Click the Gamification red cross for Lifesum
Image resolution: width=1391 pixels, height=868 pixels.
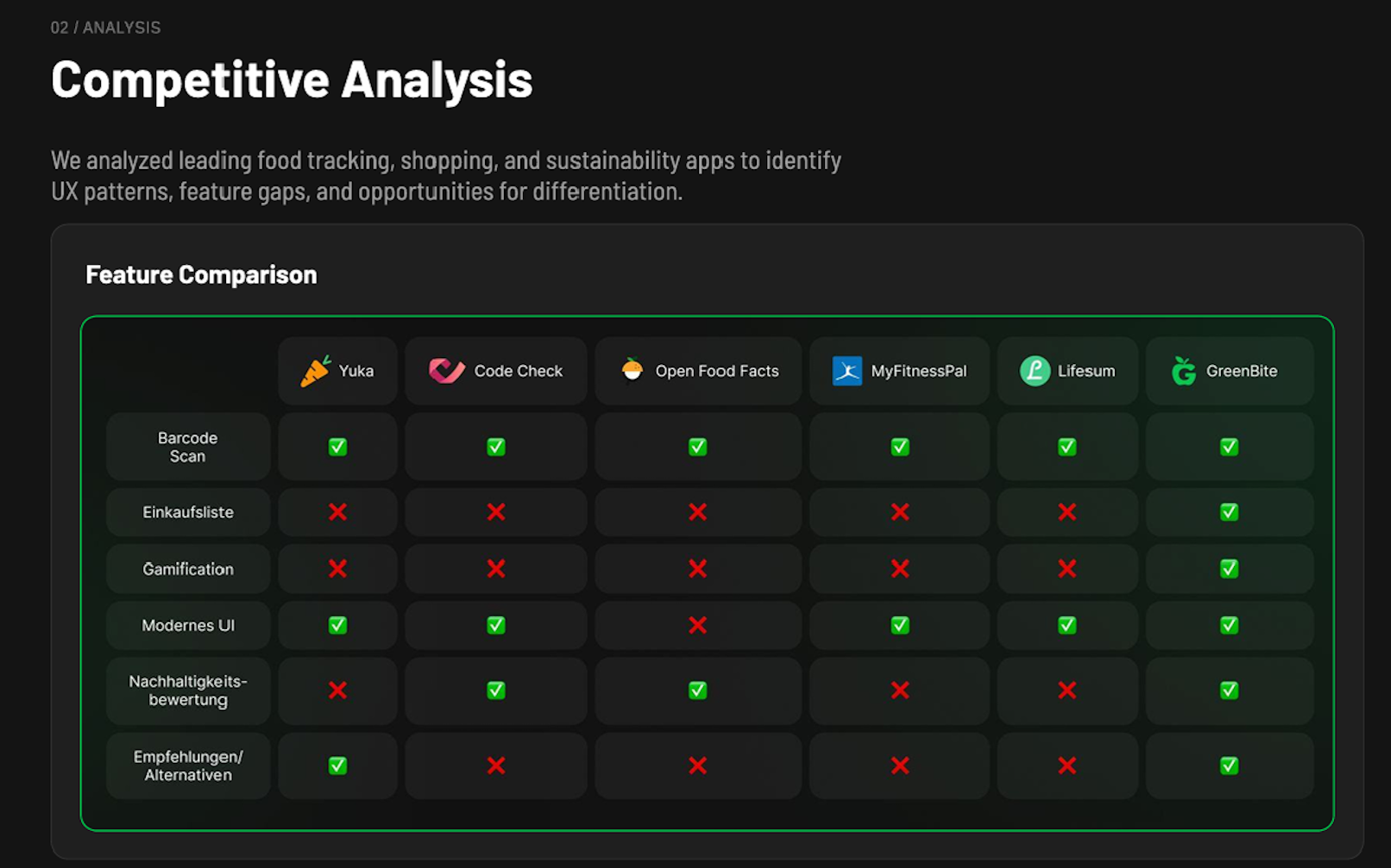[1067, 569]
